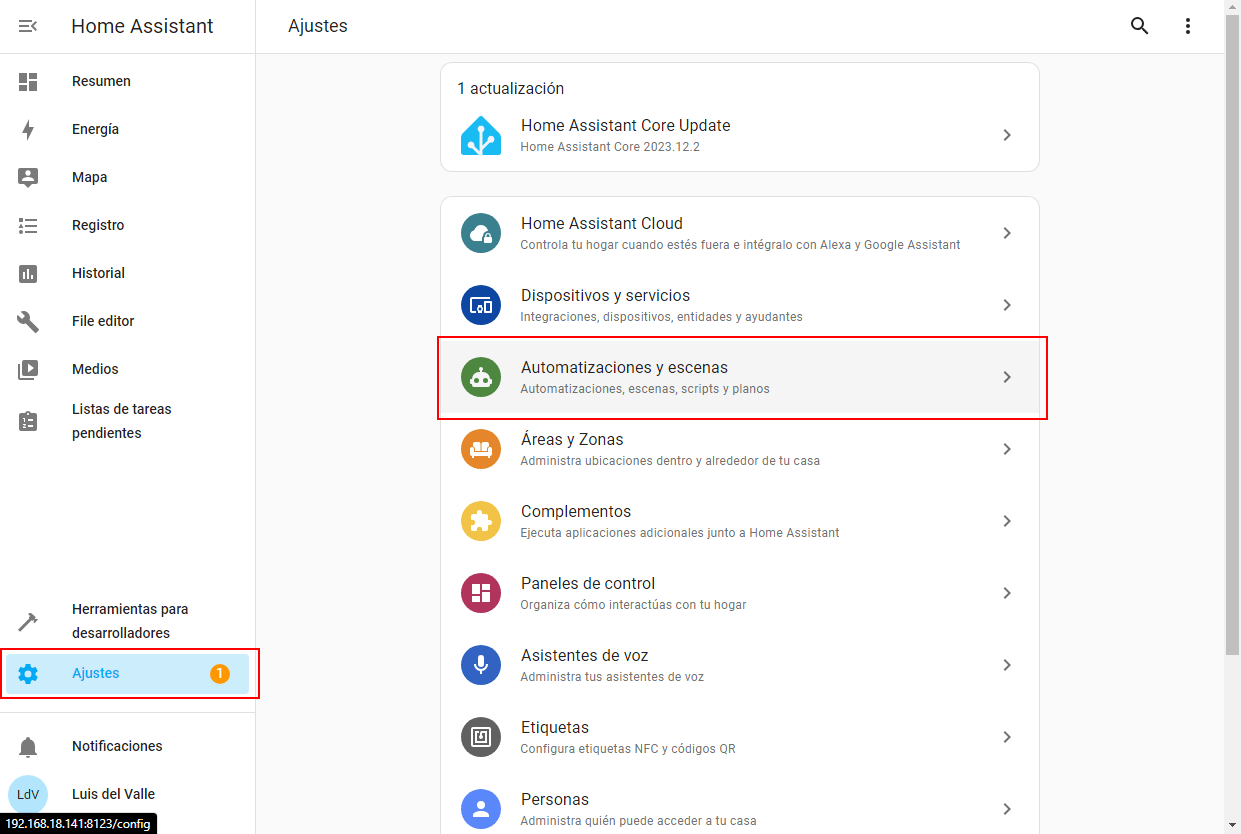Click the Herramientas para desarrolladores hammer icon
The height and width of the screenshot is (834, 1241).
tap(28, 621)
